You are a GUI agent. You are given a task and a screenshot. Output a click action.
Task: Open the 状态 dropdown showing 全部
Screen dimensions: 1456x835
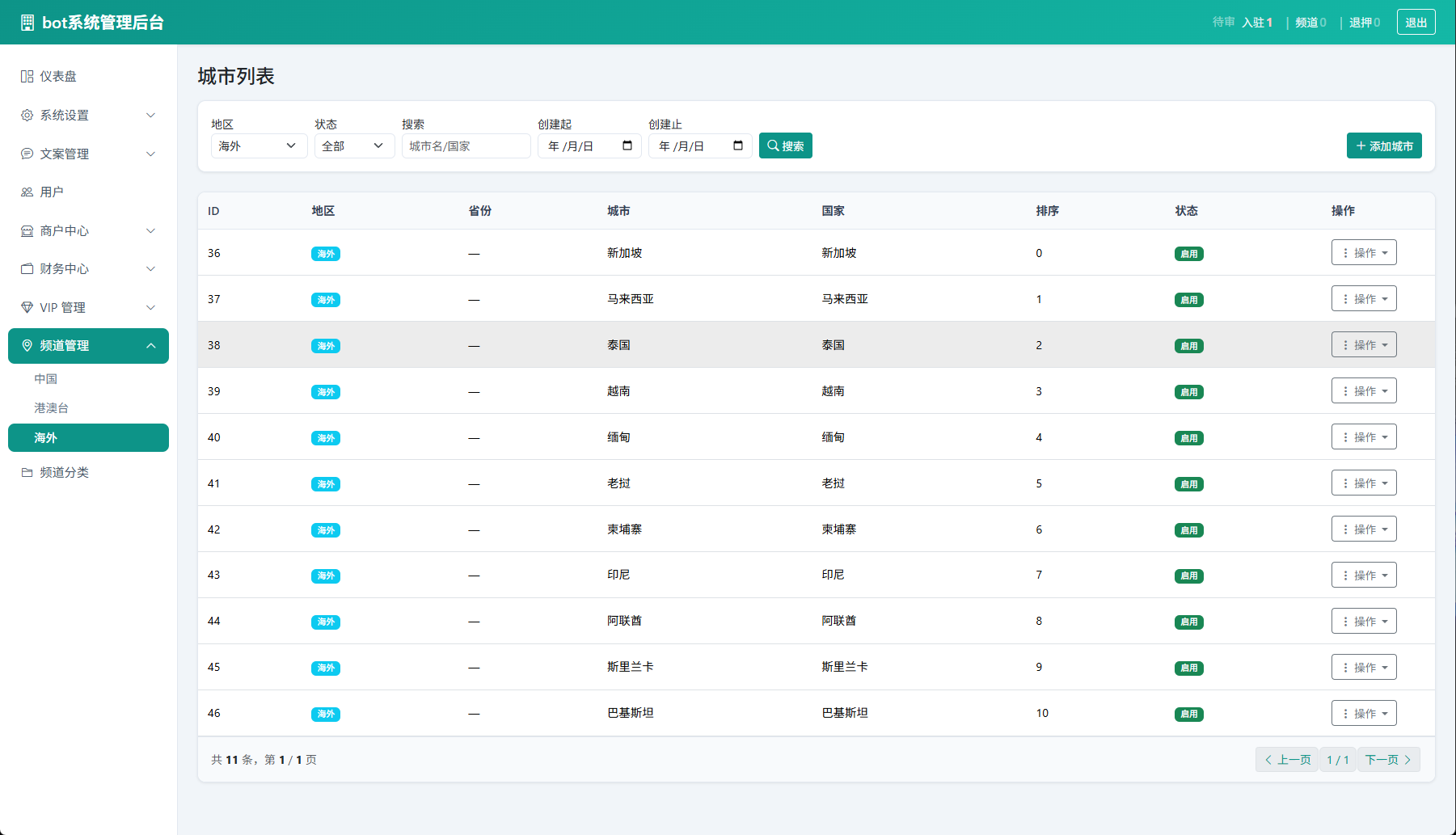(353, 146)
